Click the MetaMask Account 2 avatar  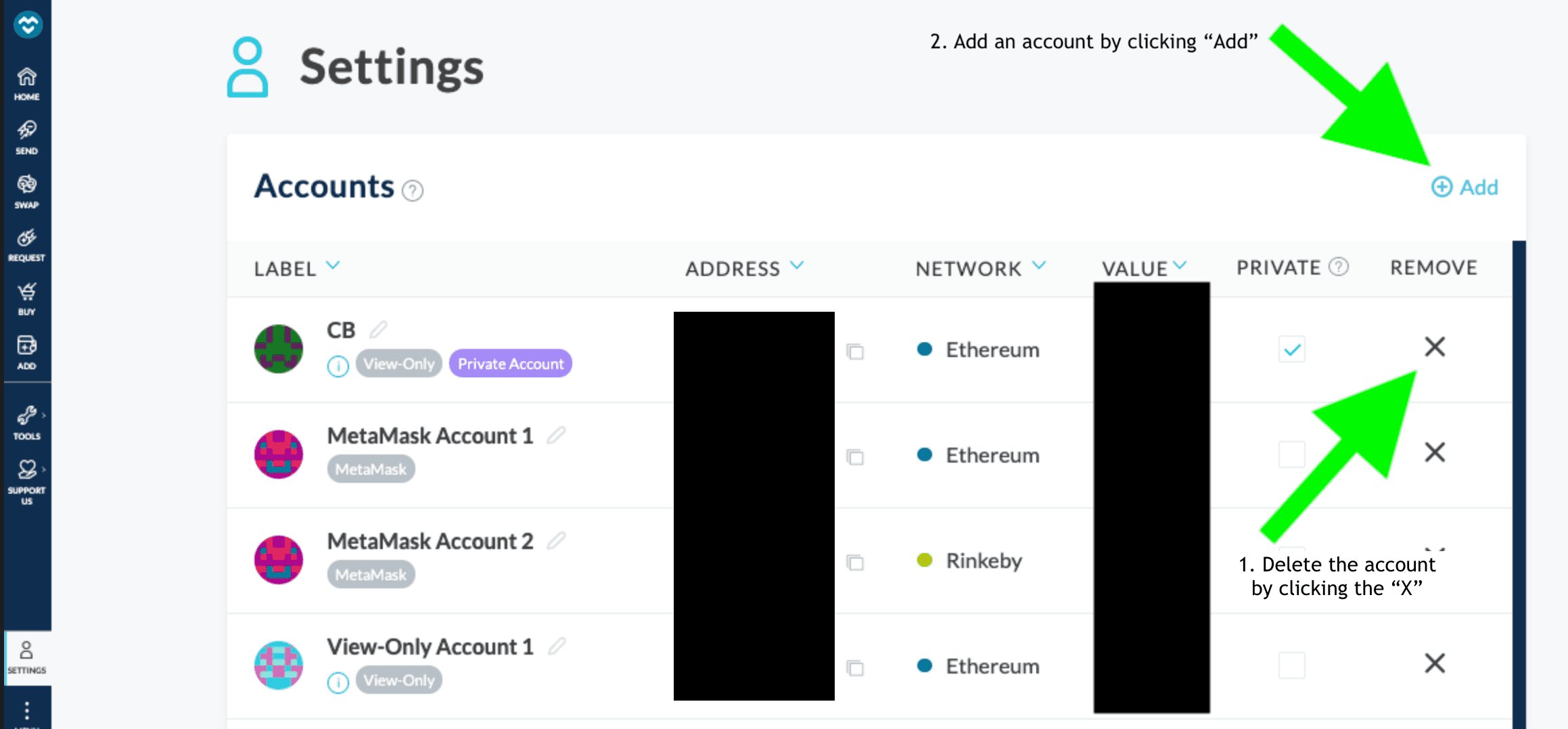[x=278, y=560]
